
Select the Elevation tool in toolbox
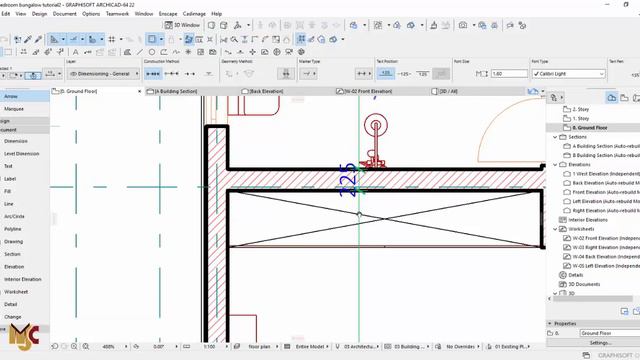24,267
